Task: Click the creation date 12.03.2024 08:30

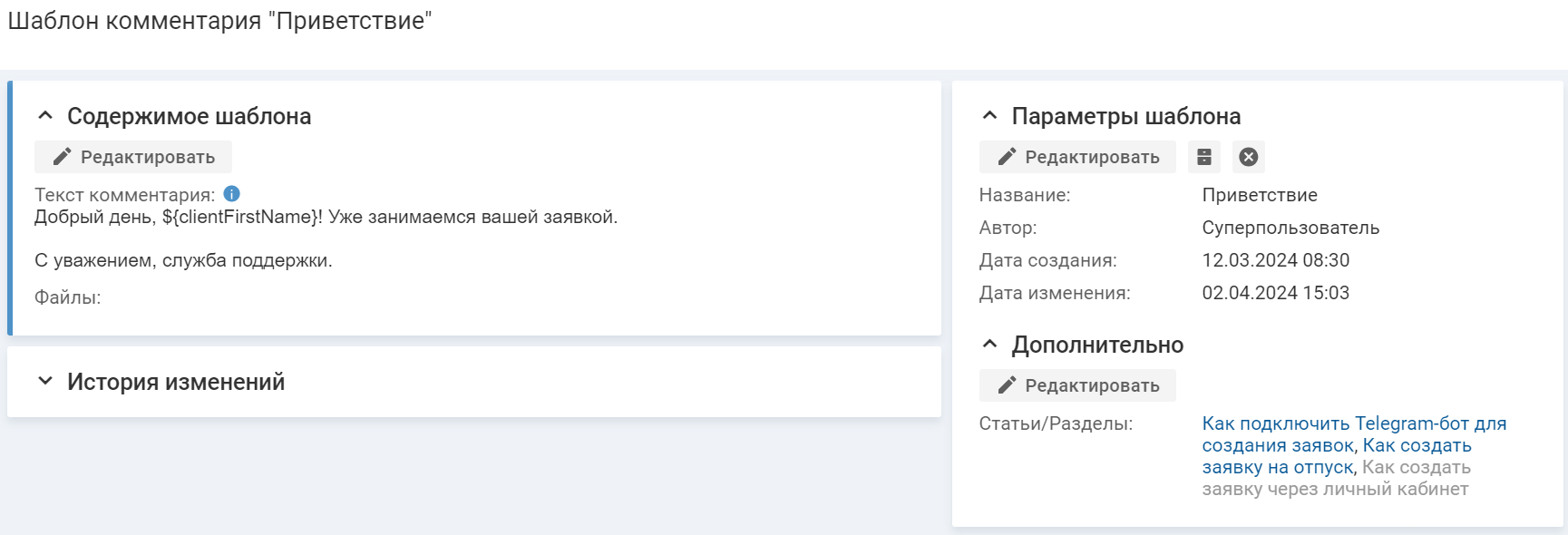Action: click(x=1275, y=260)
